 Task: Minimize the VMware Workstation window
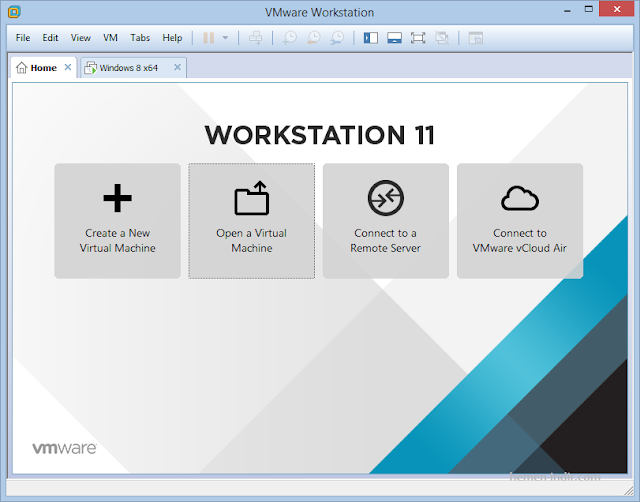[567, 10]
